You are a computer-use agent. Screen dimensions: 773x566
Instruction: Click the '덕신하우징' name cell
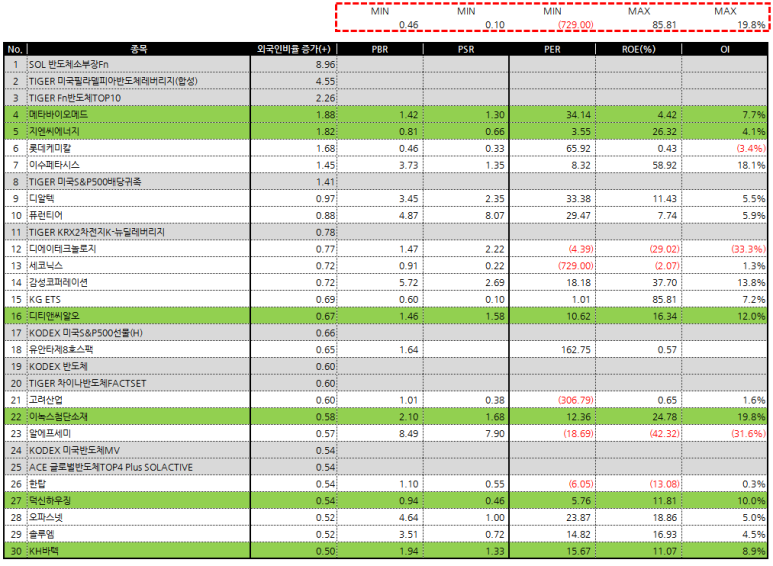click(139, 500)
